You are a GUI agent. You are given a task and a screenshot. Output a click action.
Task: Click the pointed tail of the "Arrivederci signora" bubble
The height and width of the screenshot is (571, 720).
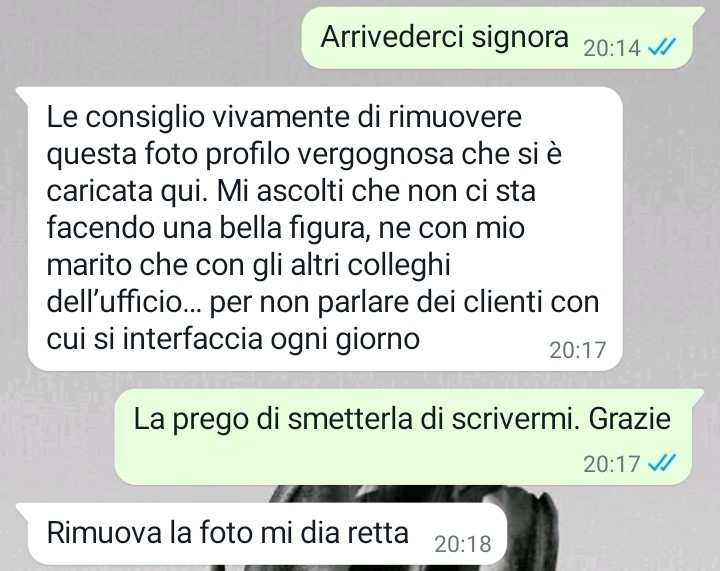click(x=698, y=13)
